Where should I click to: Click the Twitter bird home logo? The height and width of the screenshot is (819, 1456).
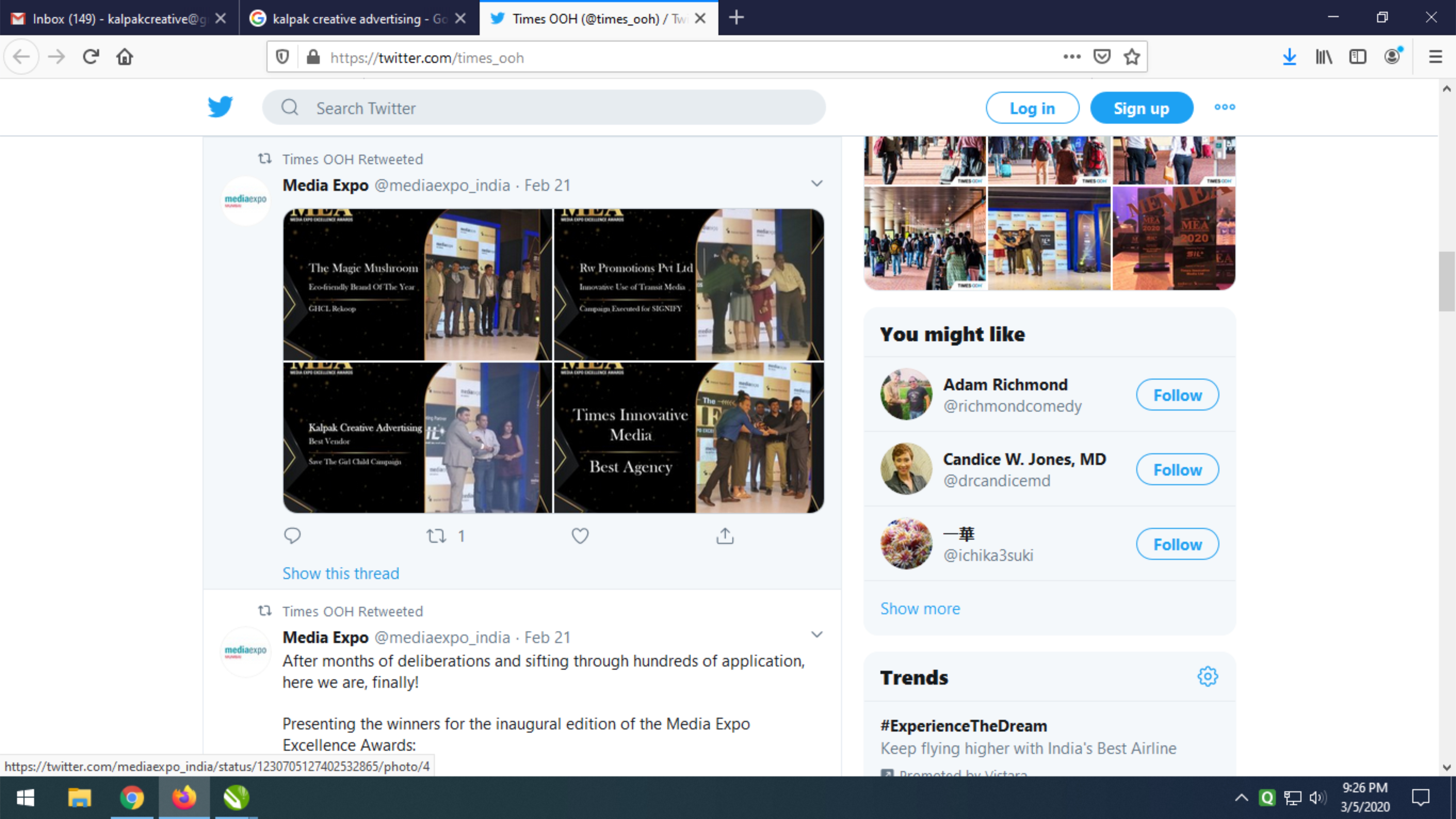pyautogui.click(x=220, y=107)
